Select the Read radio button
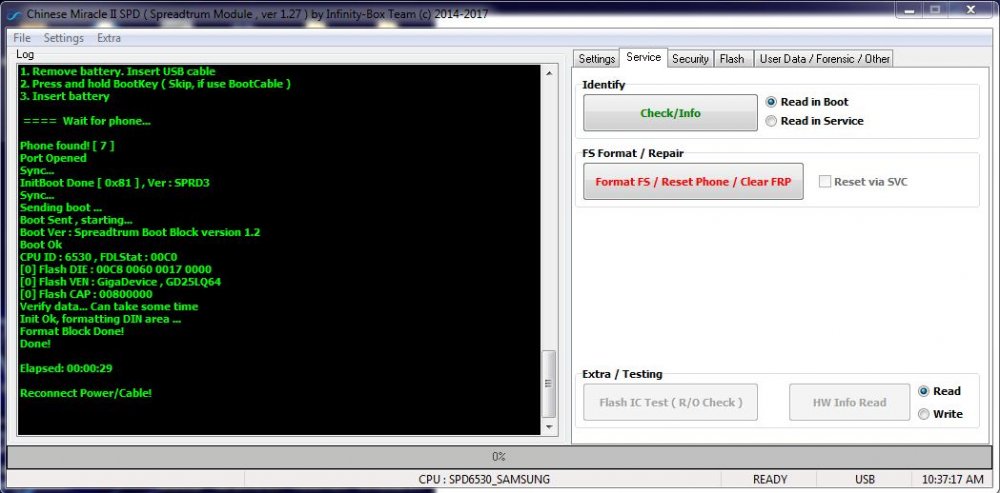The width and height of the screenshot is (1000, 493). (939, 392)
